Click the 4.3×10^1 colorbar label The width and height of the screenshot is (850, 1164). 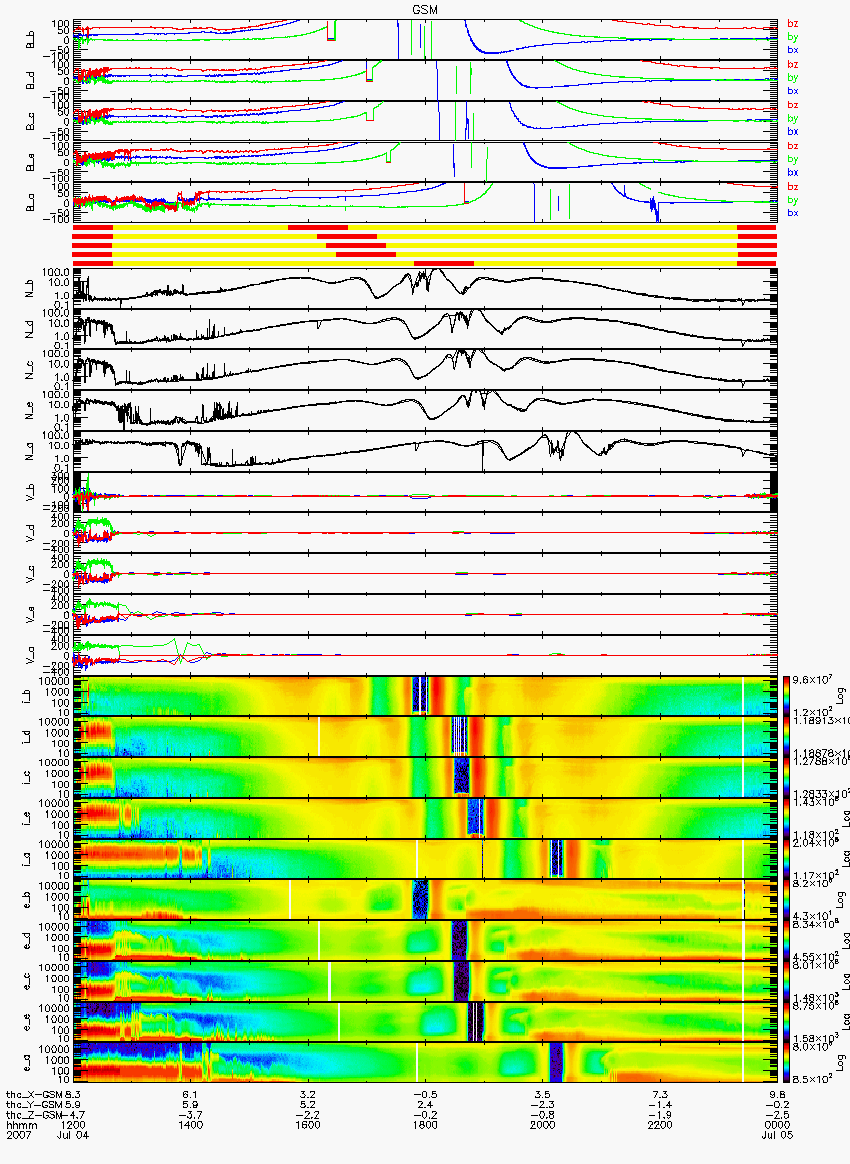coord(811,915)
